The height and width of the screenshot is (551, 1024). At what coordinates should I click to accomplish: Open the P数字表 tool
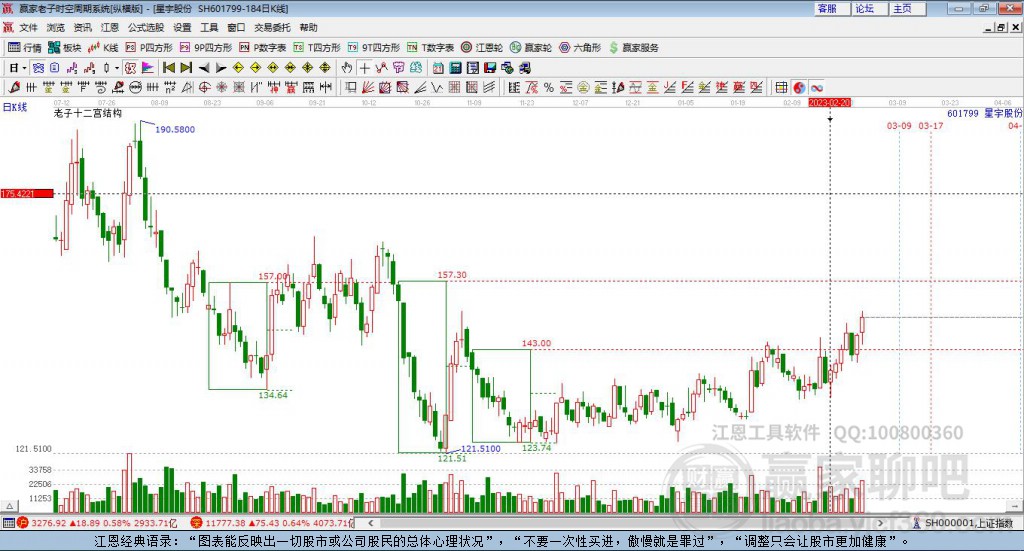coord(263,47)
